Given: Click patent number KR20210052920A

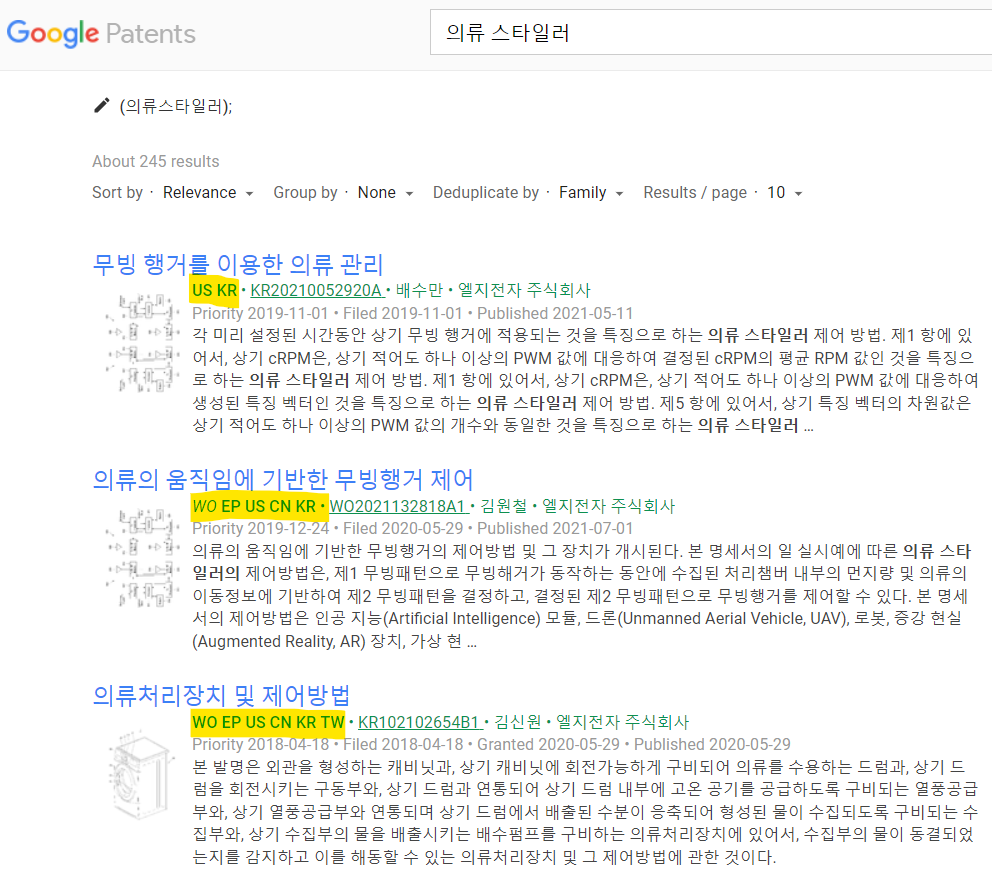Looking at the screenshot, I should click(316, 290).
